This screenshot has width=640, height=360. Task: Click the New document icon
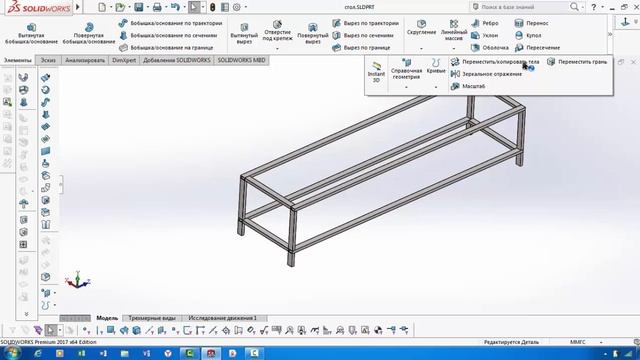point(102,7)
